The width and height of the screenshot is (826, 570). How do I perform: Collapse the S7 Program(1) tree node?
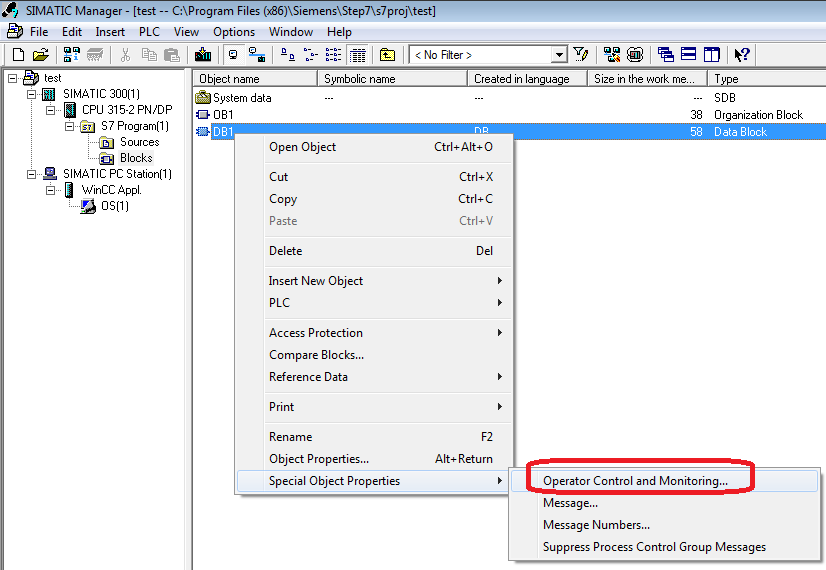[69, 126]
